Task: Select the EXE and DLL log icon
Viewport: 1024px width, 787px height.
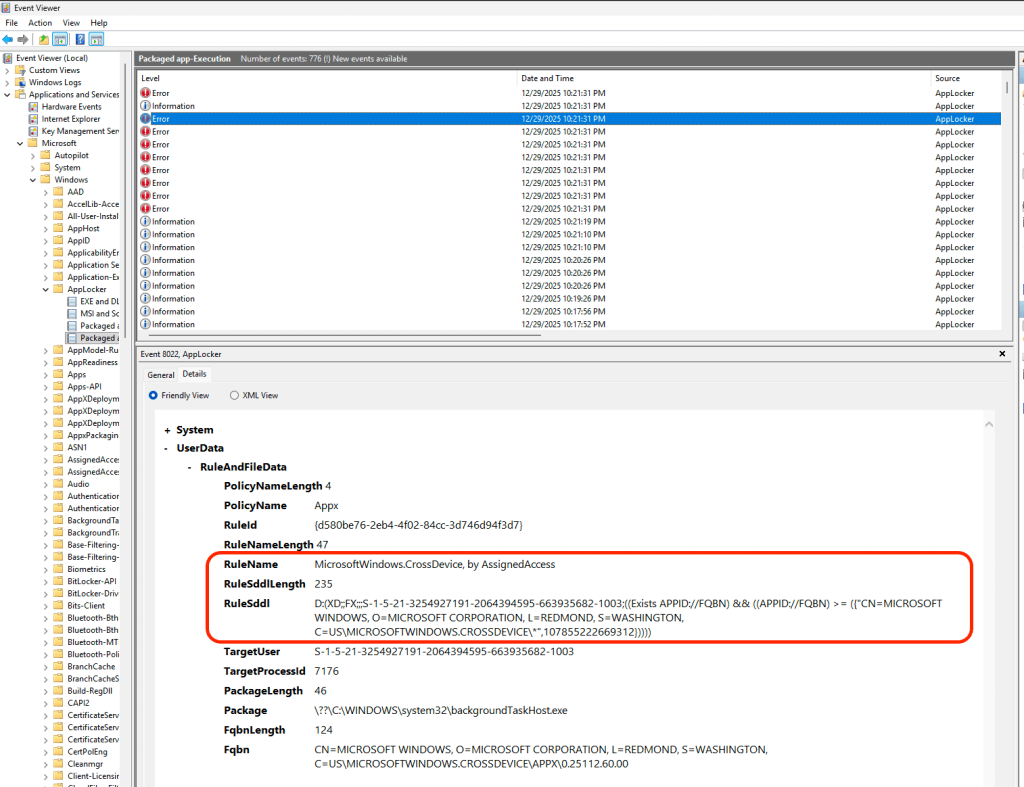Action: 72,301
